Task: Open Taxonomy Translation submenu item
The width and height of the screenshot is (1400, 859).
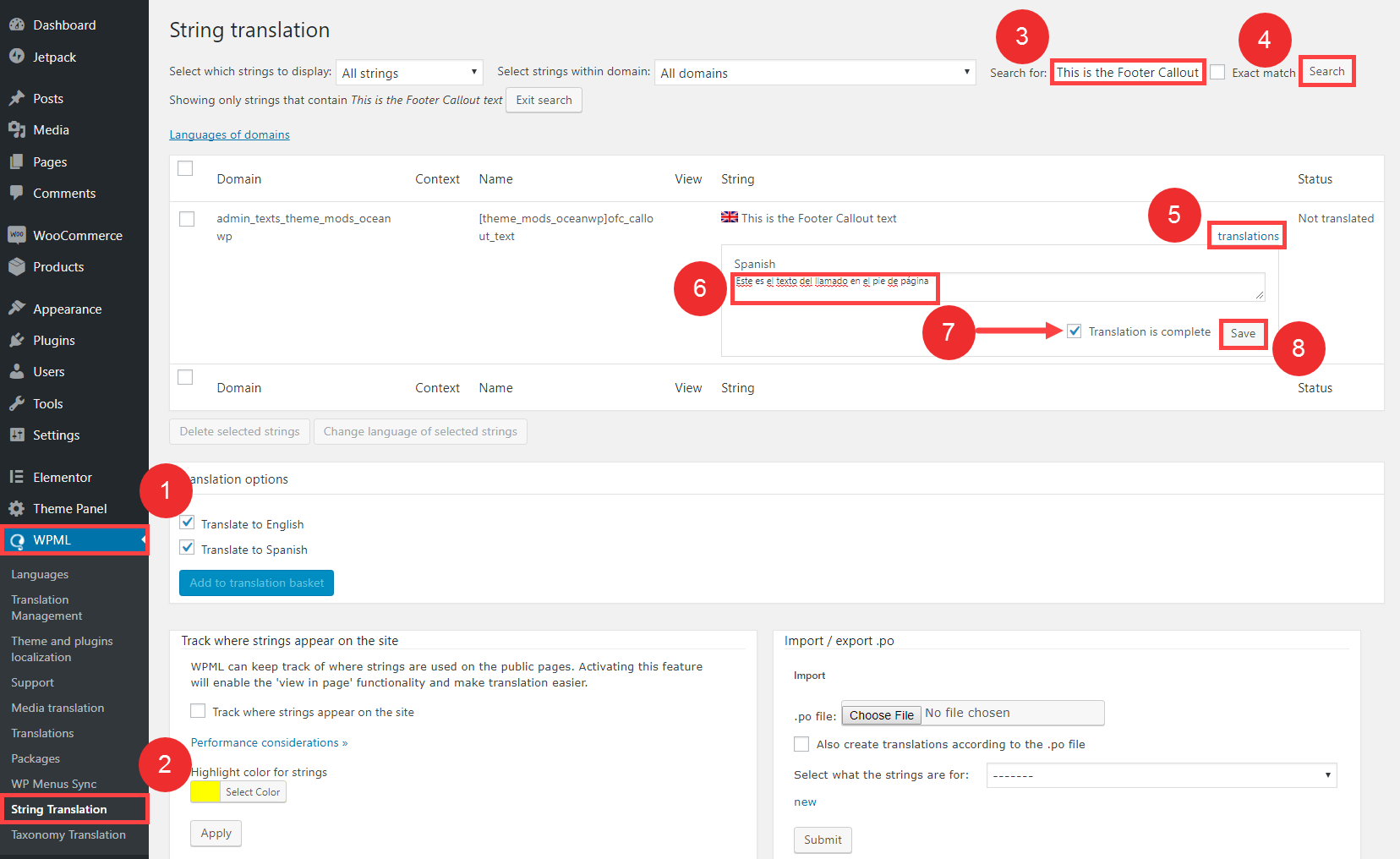Action: click(x=68, y=834)
